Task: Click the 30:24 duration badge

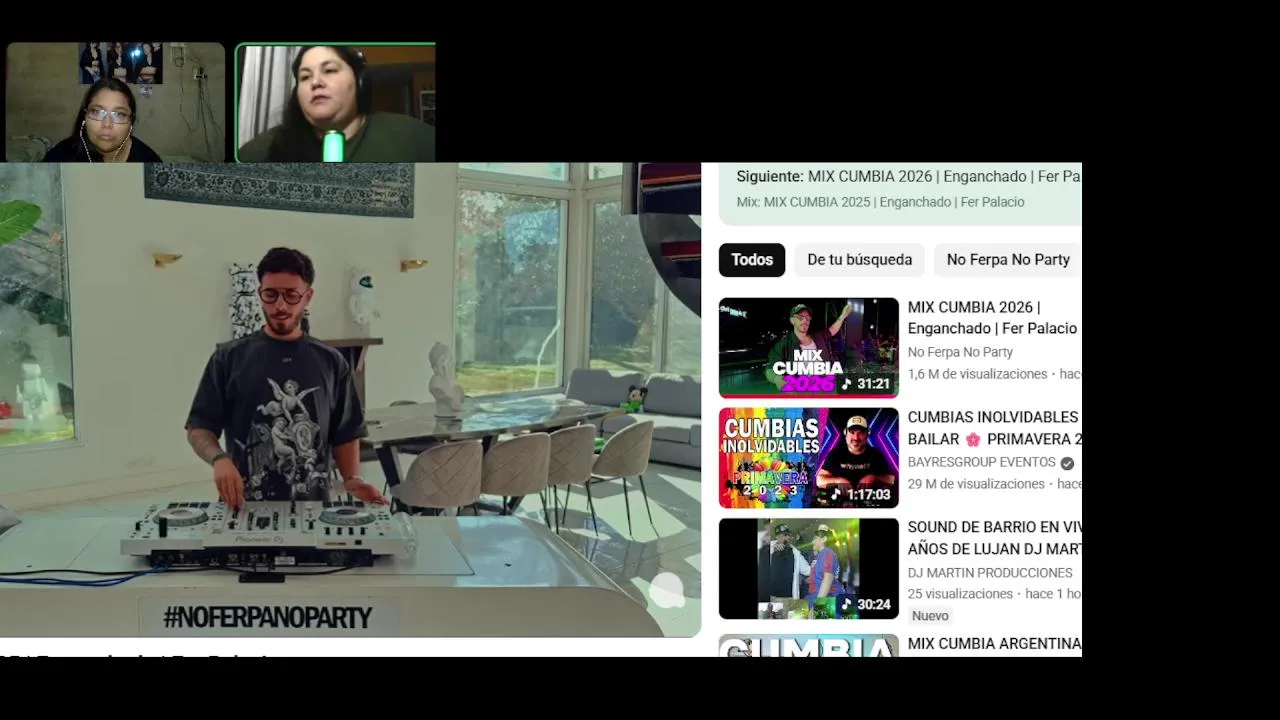Action: (x=866, y=604)
